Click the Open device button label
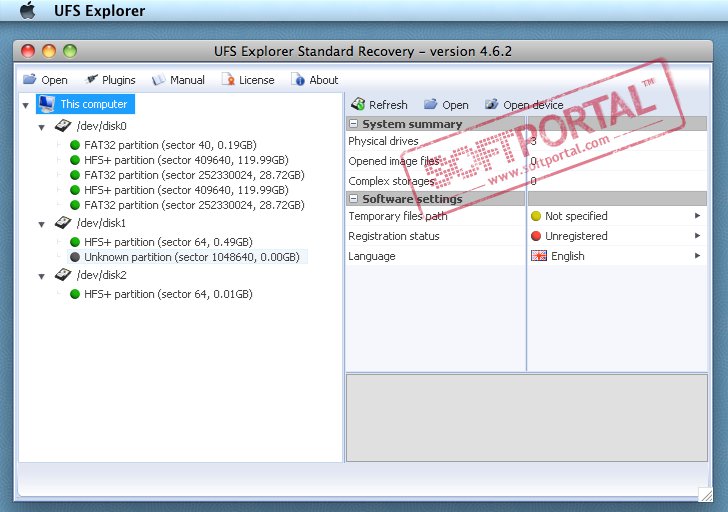This screenshot has height=512, width=728. click(533, 105)
